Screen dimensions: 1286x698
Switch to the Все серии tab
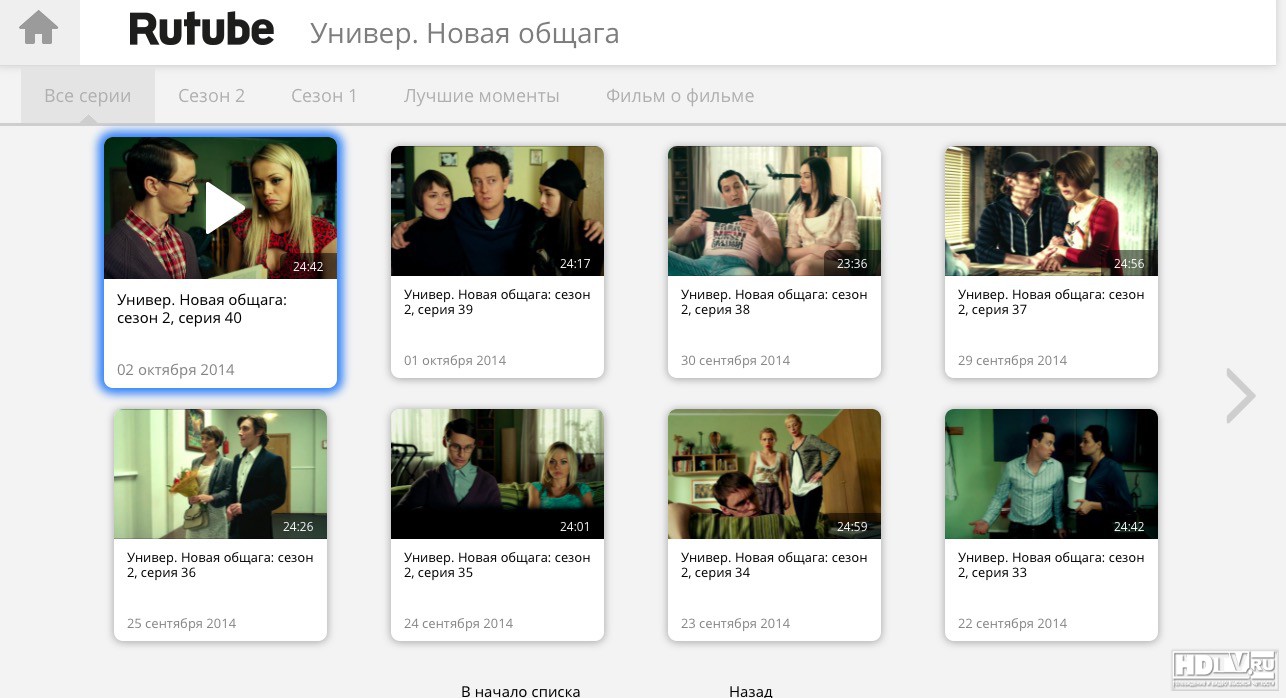click(x=88, y=97)
